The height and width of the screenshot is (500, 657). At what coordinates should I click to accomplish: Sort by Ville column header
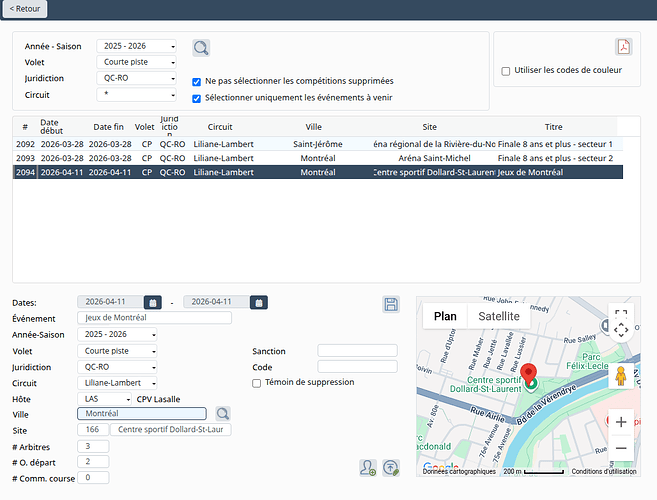pyautogui.click(x=313, y=127)
